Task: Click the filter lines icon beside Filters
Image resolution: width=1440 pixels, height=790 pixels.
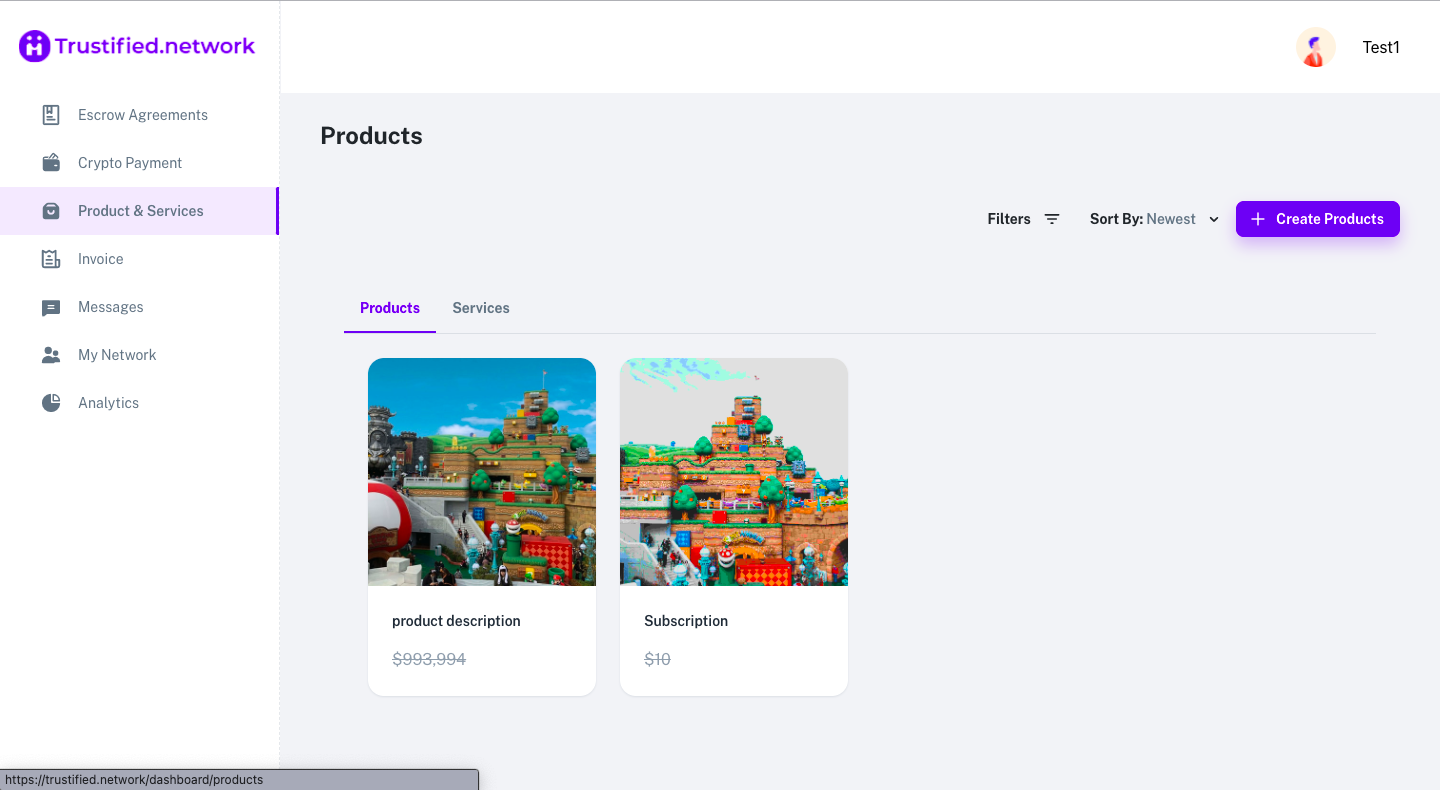Action: (1052, 219)
